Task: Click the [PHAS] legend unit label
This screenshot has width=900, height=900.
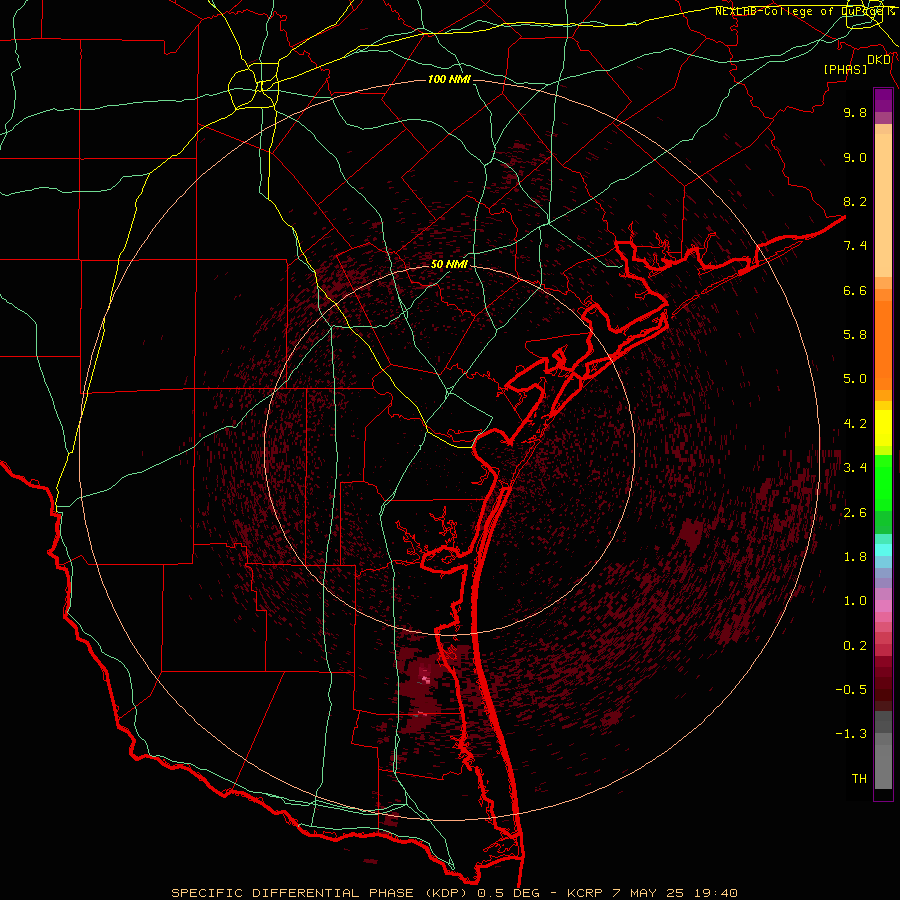Action: pyautogui.click(x=845, y=69)
